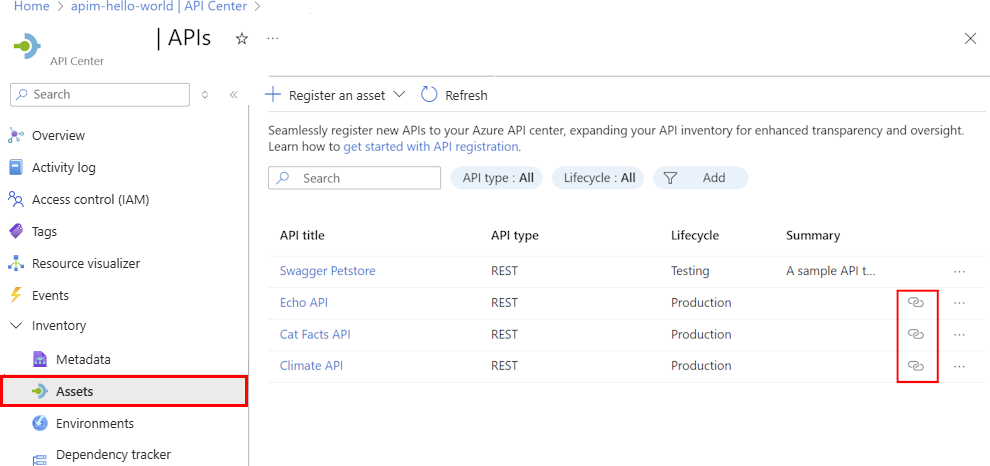Screen dimensions: 990x466
Task: Click the Events lightning bolt icon
Action: pos(16,295)
